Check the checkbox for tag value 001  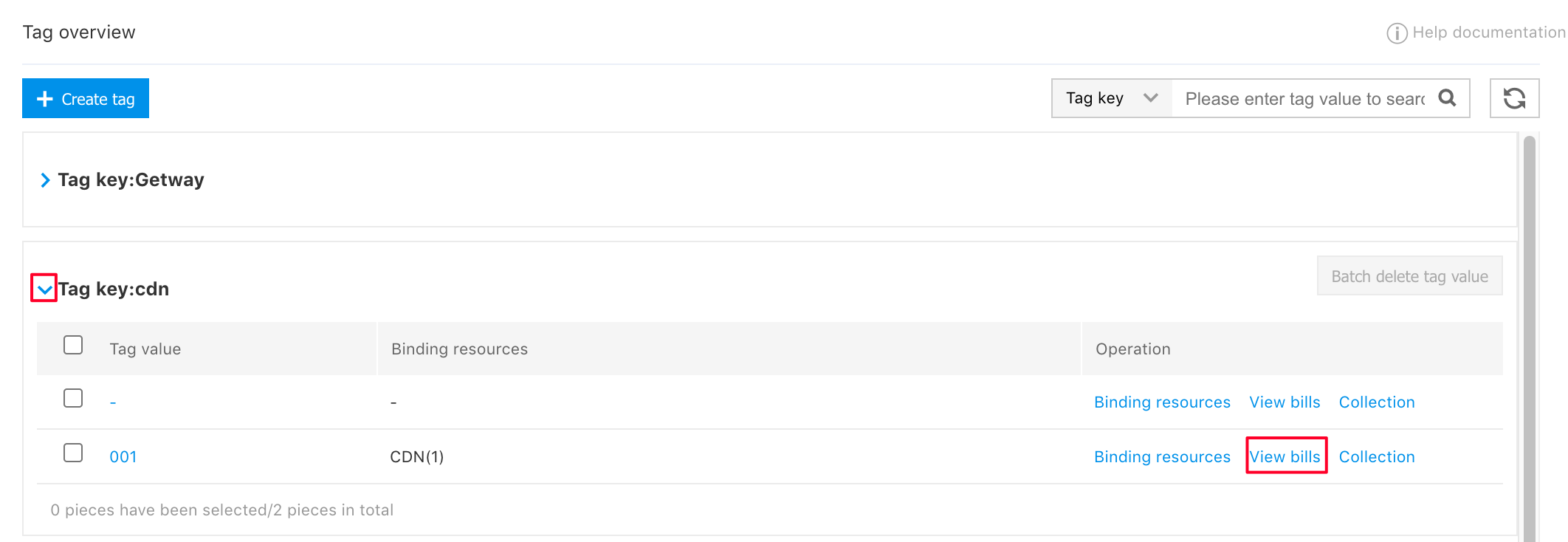coord(73,453)
